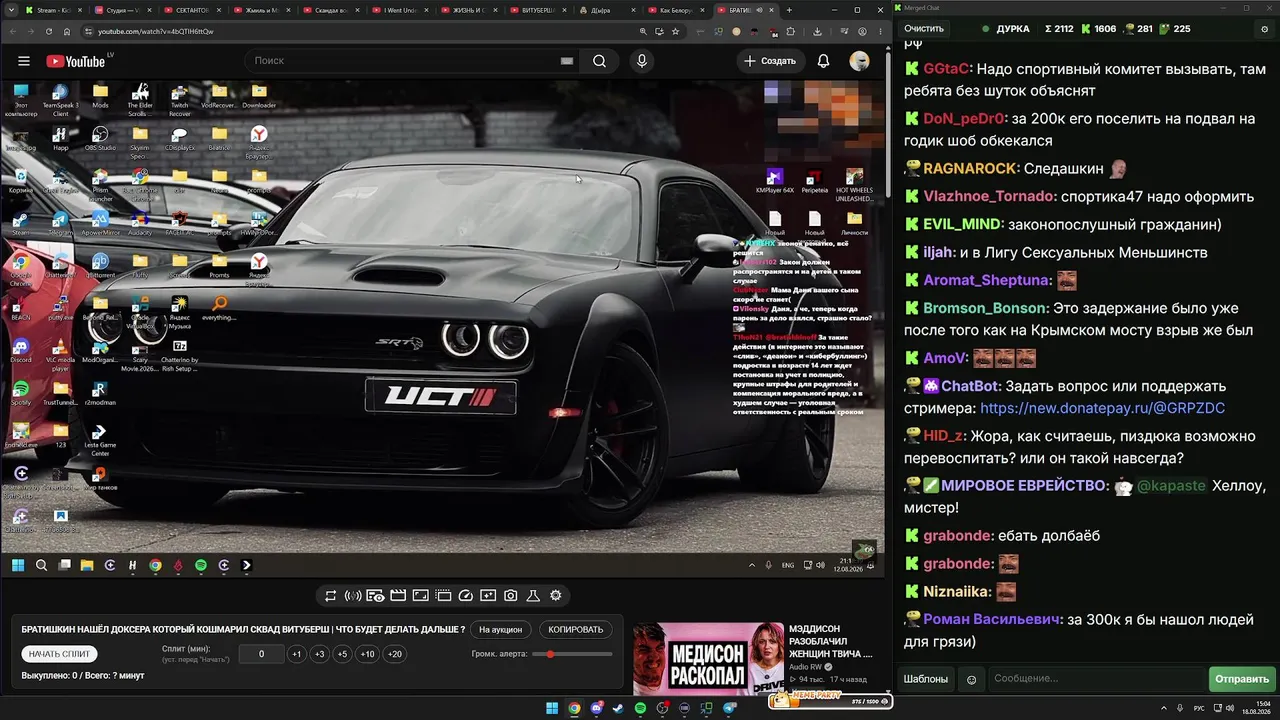1280x720 pixels.
Task: Toggle the clapperboard cinema mode icon
Action: click(x=398, y=596)
